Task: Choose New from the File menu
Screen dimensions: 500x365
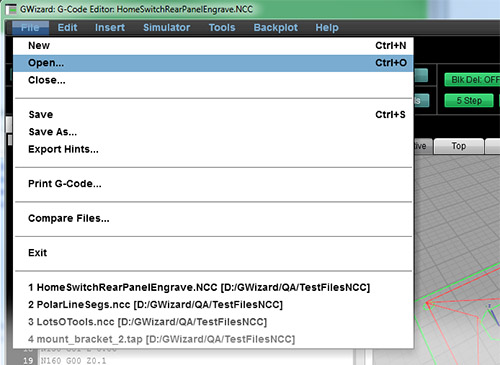Action: click(213, 45)
